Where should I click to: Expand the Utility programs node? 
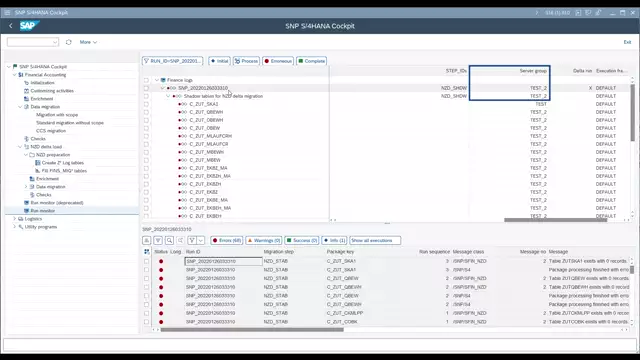tap(15, 227)
